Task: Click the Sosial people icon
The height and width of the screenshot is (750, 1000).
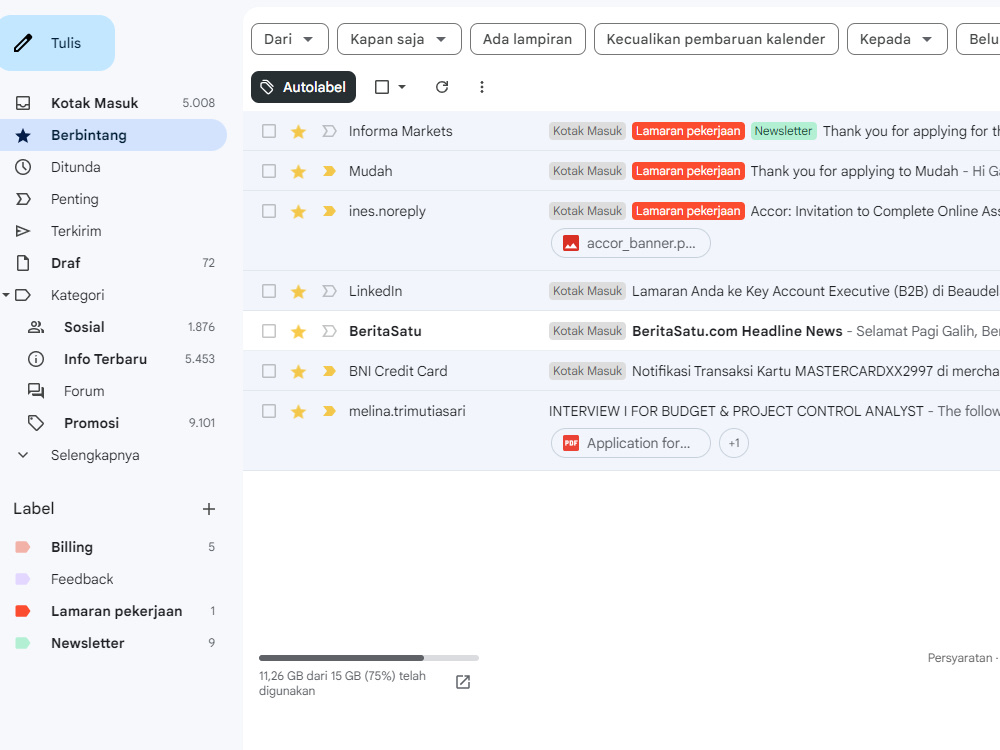Action: [36, 327]
